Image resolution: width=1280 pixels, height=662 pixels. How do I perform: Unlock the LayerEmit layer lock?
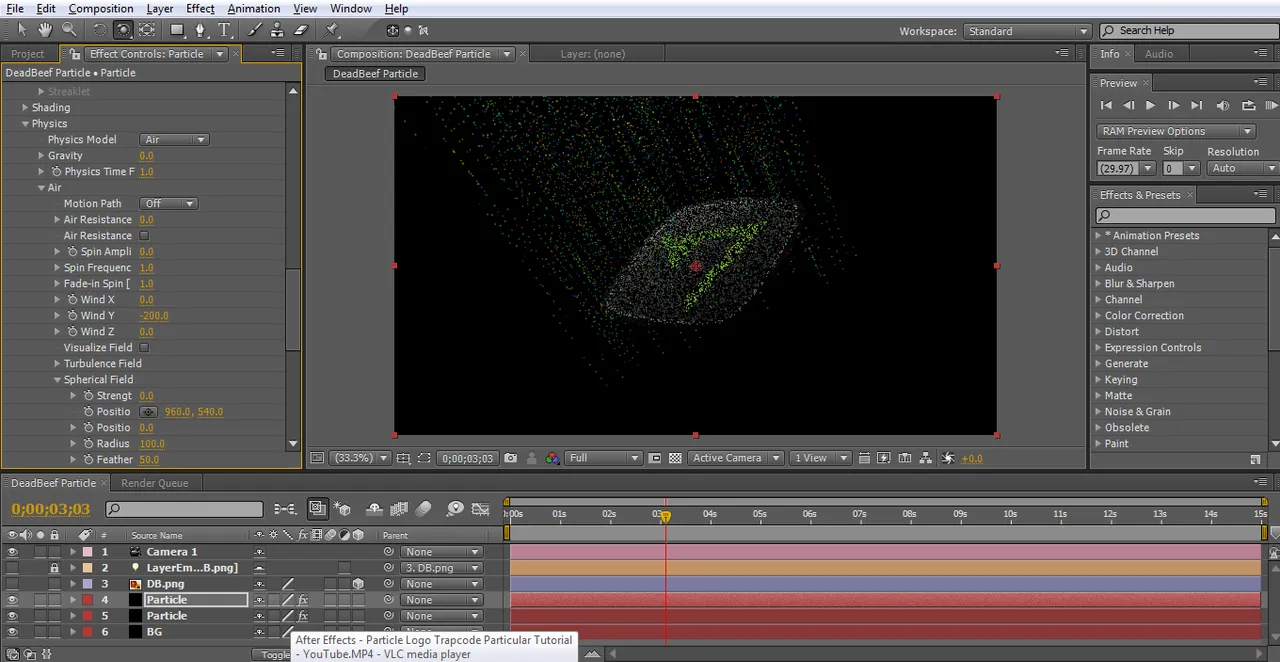point(54,568)
